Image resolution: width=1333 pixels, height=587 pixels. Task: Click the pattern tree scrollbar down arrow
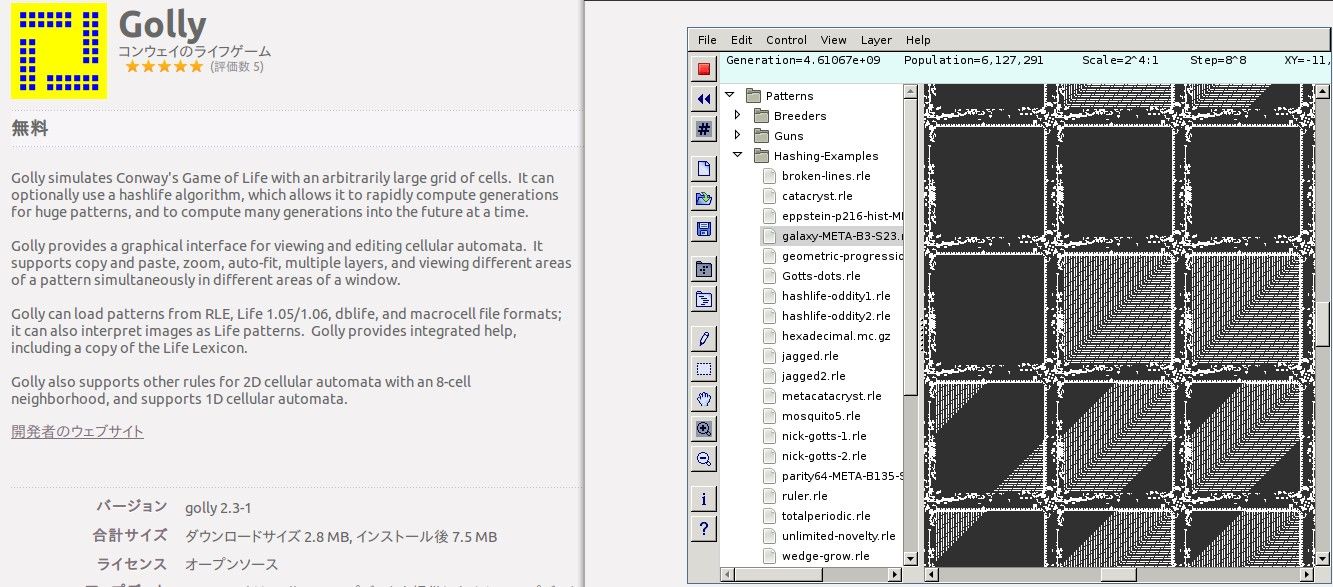(x=910, y=558)
